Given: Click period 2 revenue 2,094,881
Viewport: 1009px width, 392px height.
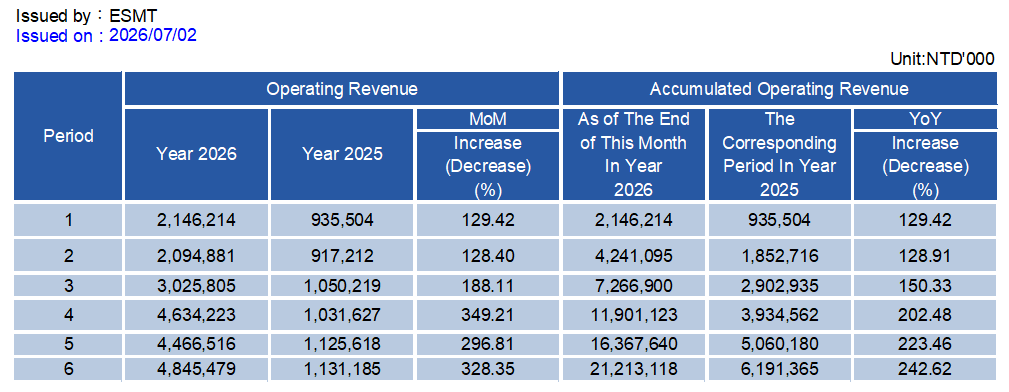Looking at the screenshot, I should (x=196, y=256).
